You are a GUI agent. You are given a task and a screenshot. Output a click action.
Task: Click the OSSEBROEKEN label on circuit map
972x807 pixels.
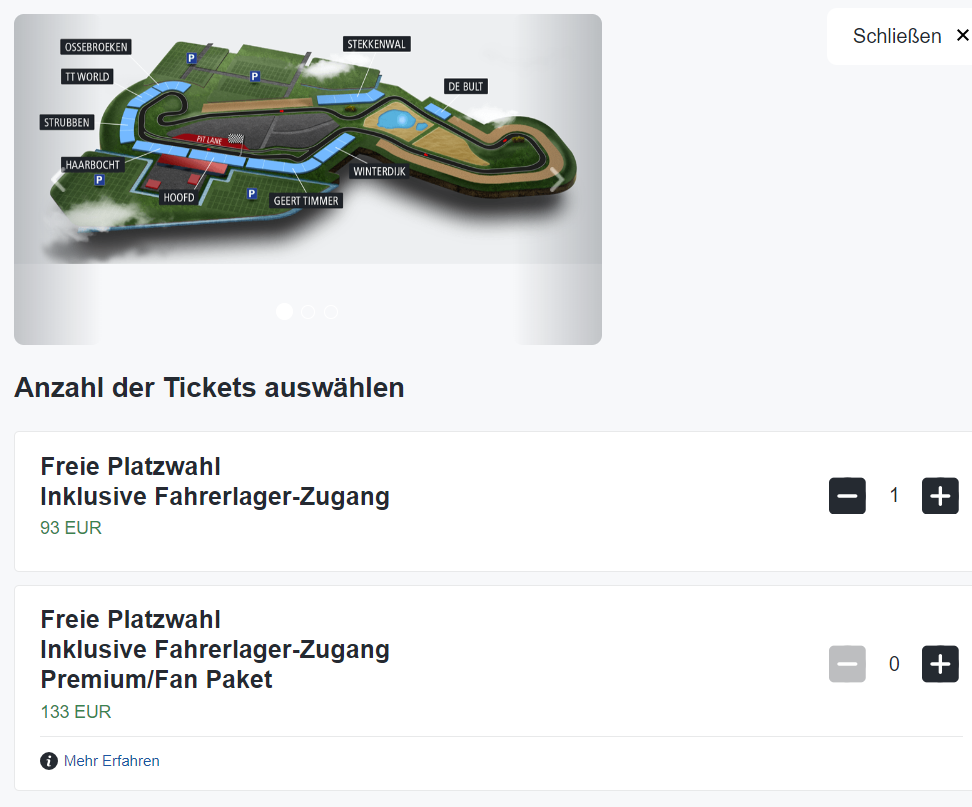click(x=97, y=47)
